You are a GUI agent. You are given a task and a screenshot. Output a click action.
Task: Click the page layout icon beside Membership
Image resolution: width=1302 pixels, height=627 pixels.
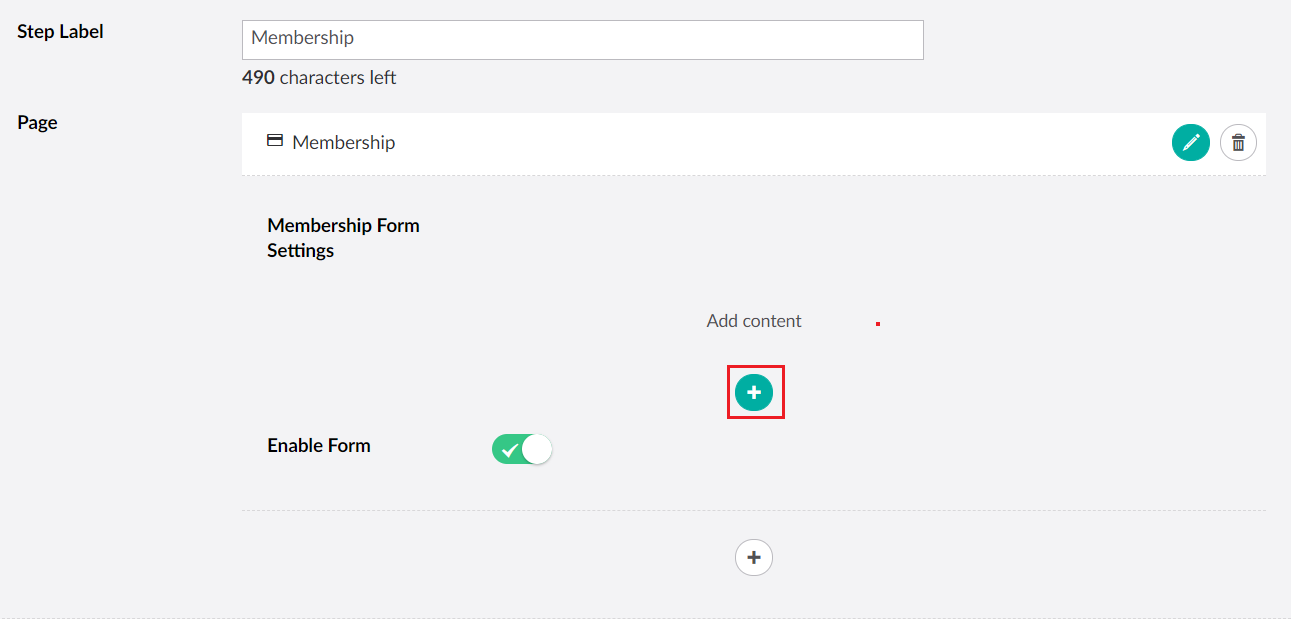[x=274, y=142]
